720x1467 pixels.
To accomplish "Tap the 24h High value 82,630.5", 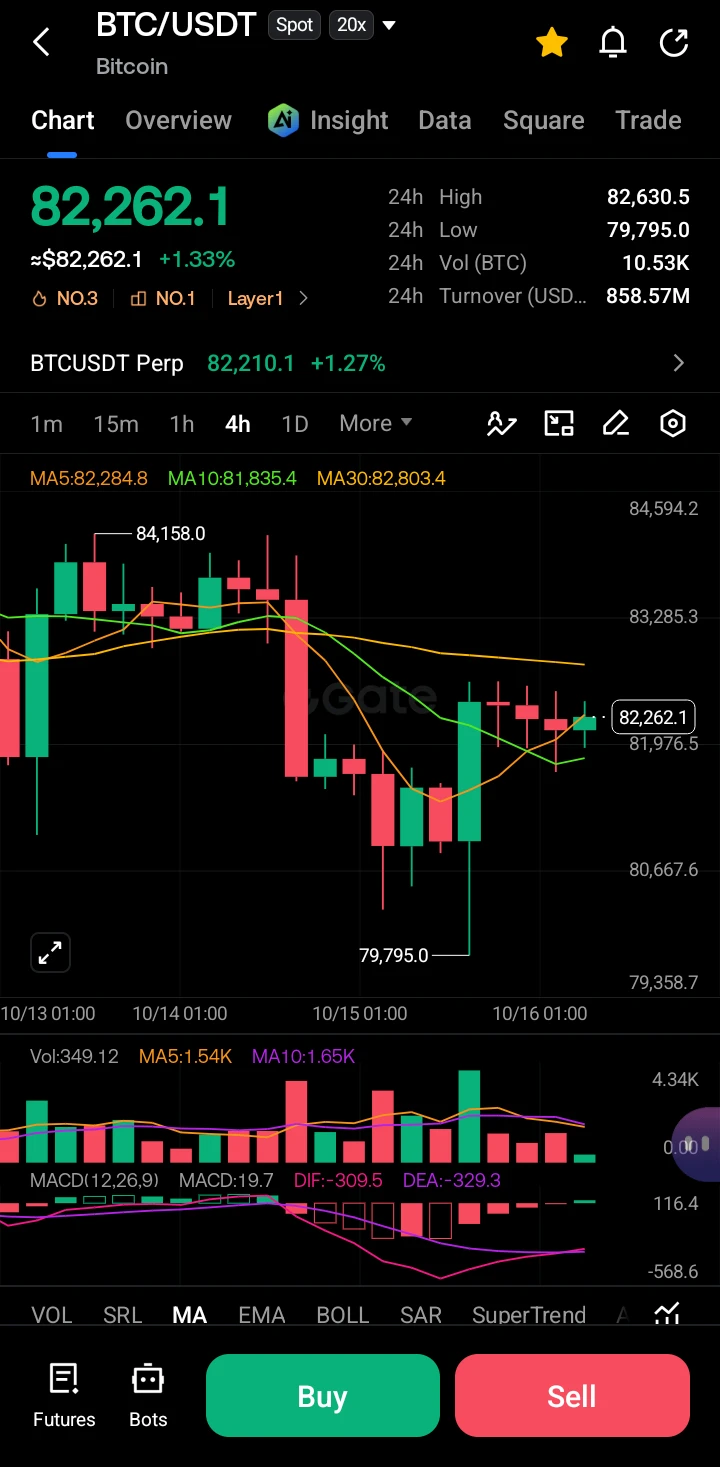I will click(648, 197).
